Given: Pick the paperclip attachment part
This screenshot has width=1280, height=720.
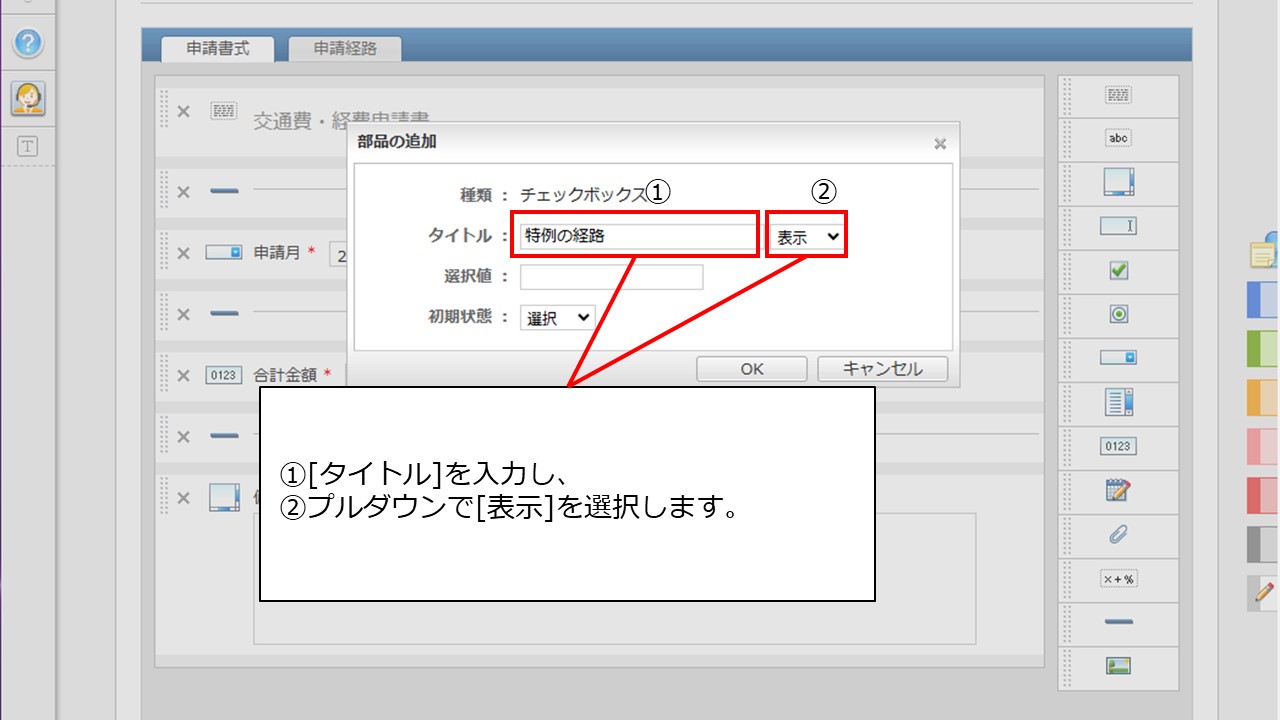Looking at the screenshot, I should pos(1118,535).
